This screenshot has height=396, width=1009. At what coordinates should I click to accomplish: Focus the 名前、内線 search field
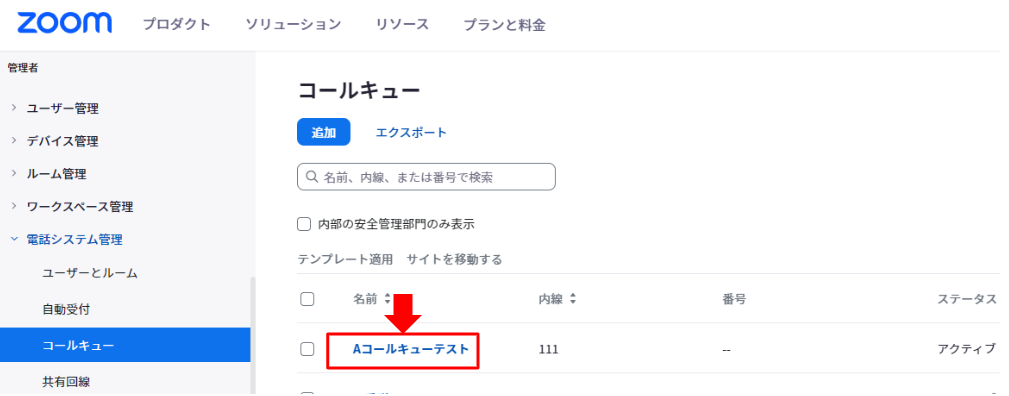click(x=426, y=176)
